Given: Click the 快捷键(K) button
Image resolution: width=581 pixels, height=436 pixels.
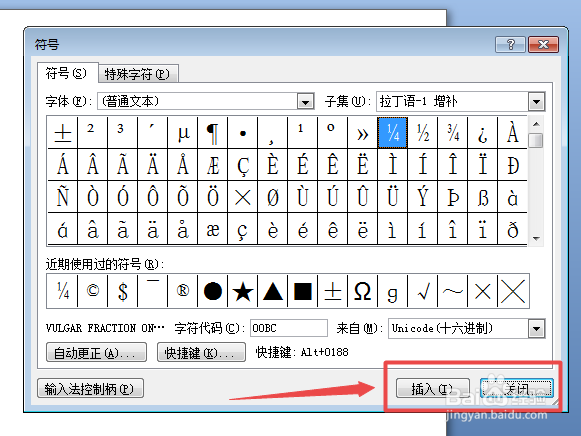Looking at the screenshot, I should coord(201,352).
